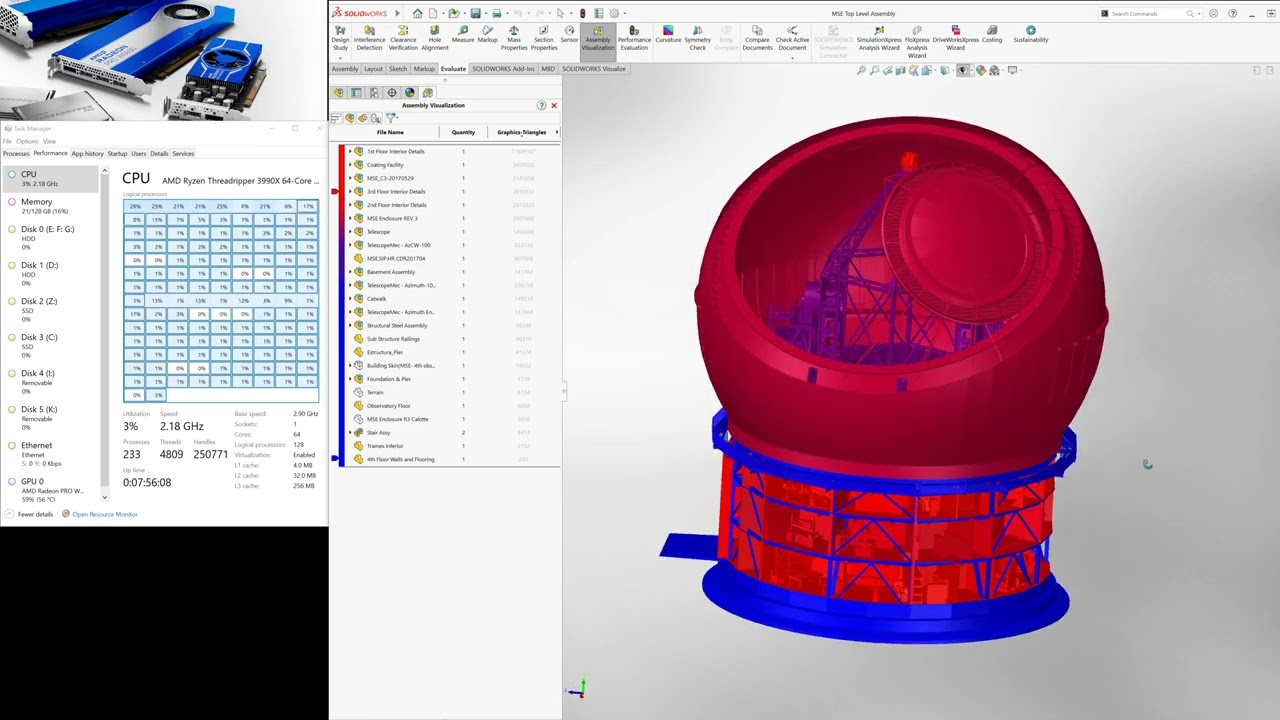Switch Task Manager to Processes tab
Viewport: 1280px width, 720px height.
[16, 153]
